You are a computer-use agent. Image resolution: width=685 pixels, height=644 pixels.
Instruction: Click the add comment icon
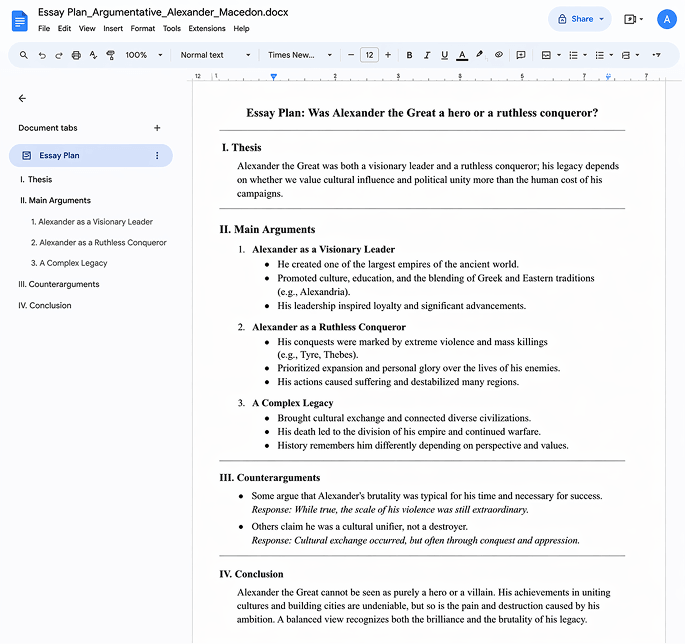520,55
